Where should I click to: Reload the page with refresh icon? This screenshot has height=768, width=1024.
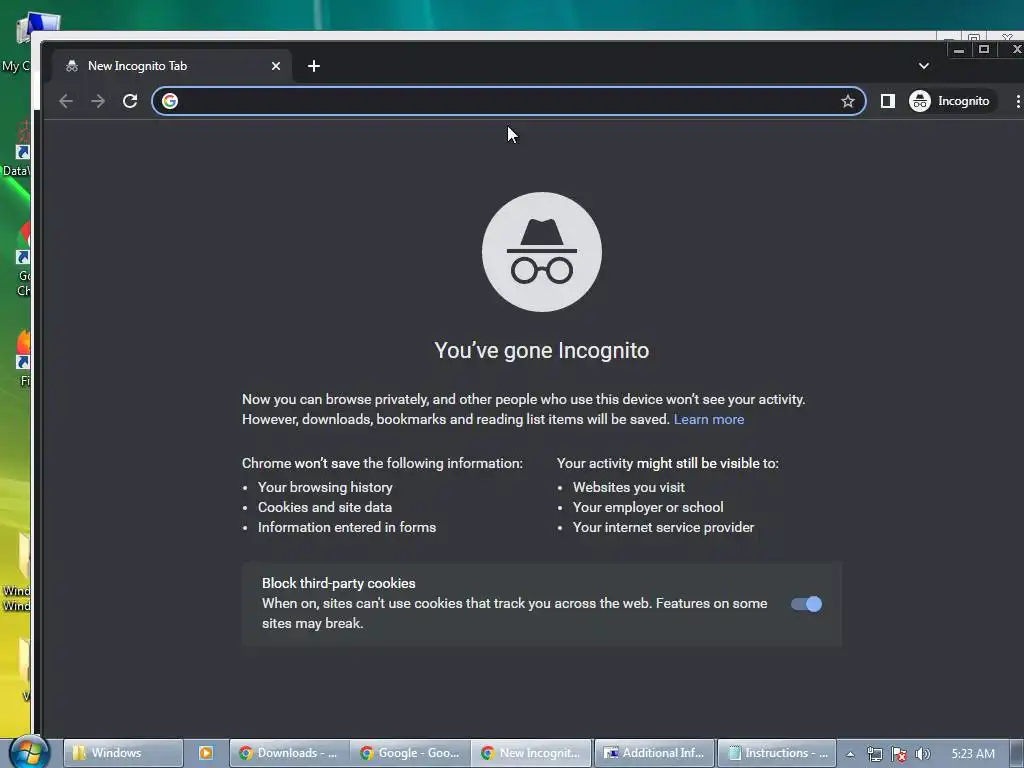[x=130, y=101]
